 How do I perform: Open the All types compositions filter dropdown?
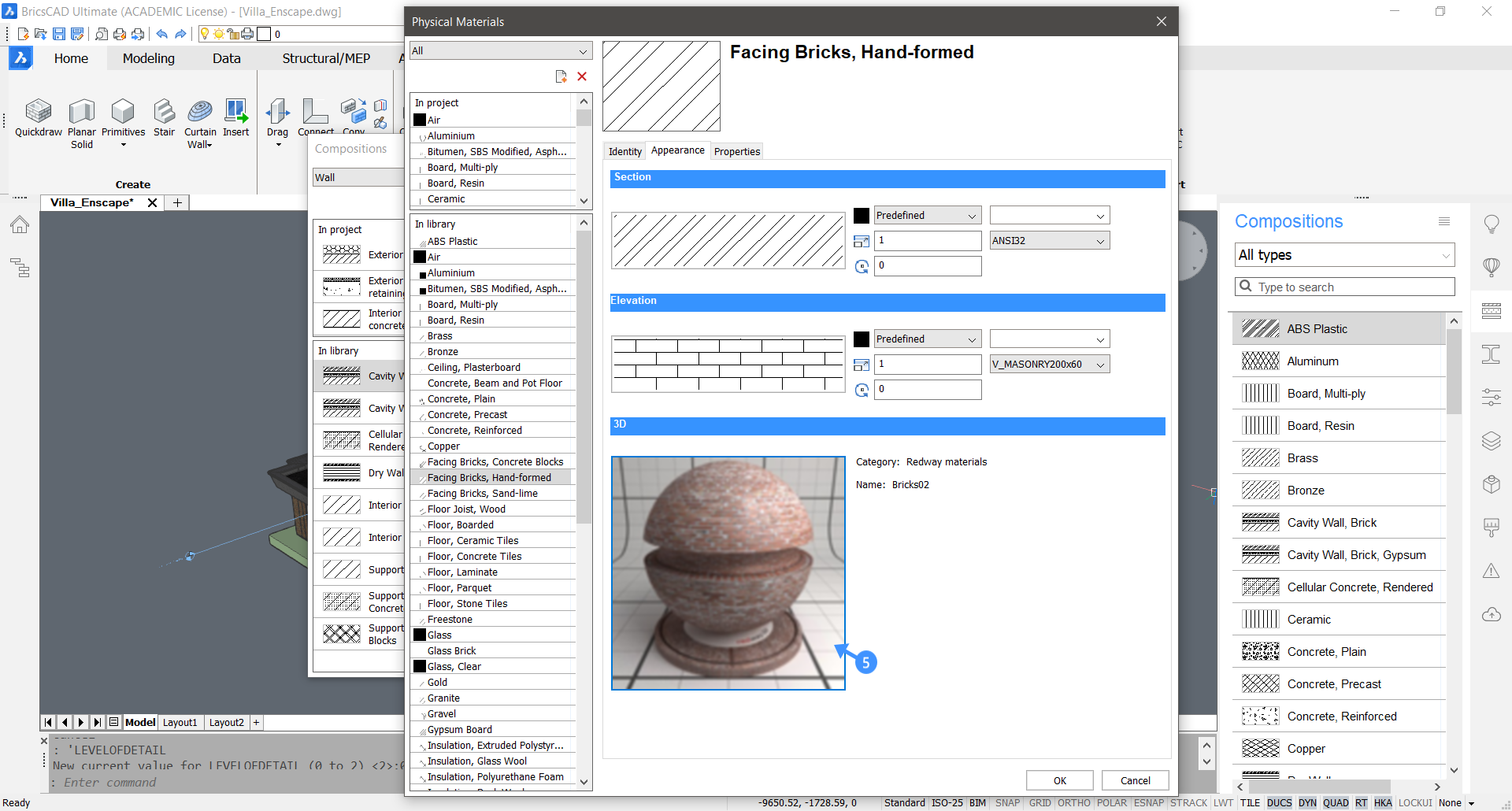pos(1343,254)
